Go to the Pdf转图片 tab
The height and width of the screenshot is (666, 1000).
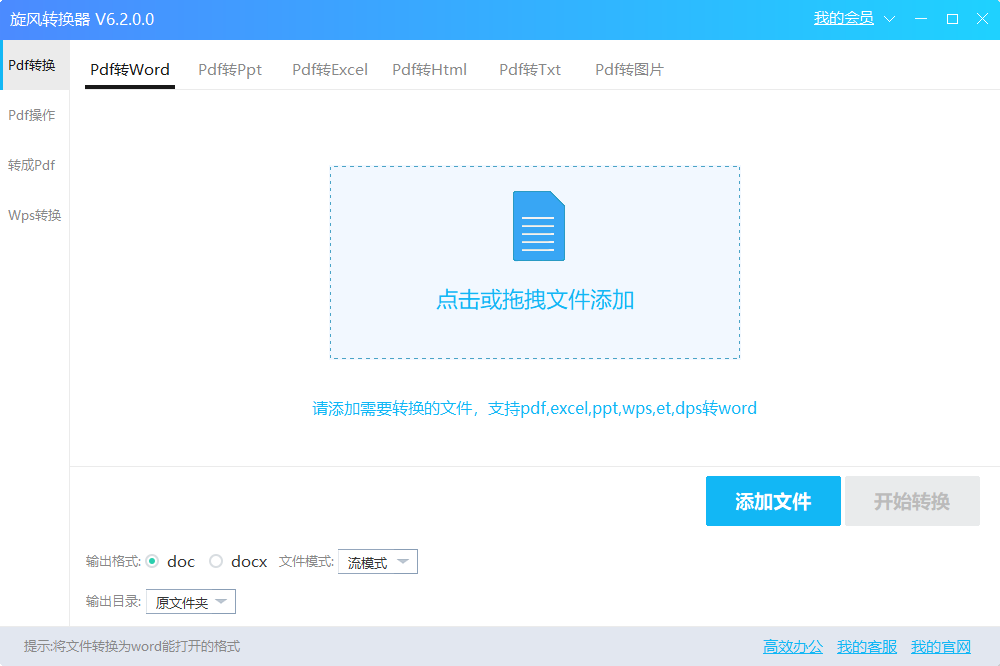tap(629, 70)
